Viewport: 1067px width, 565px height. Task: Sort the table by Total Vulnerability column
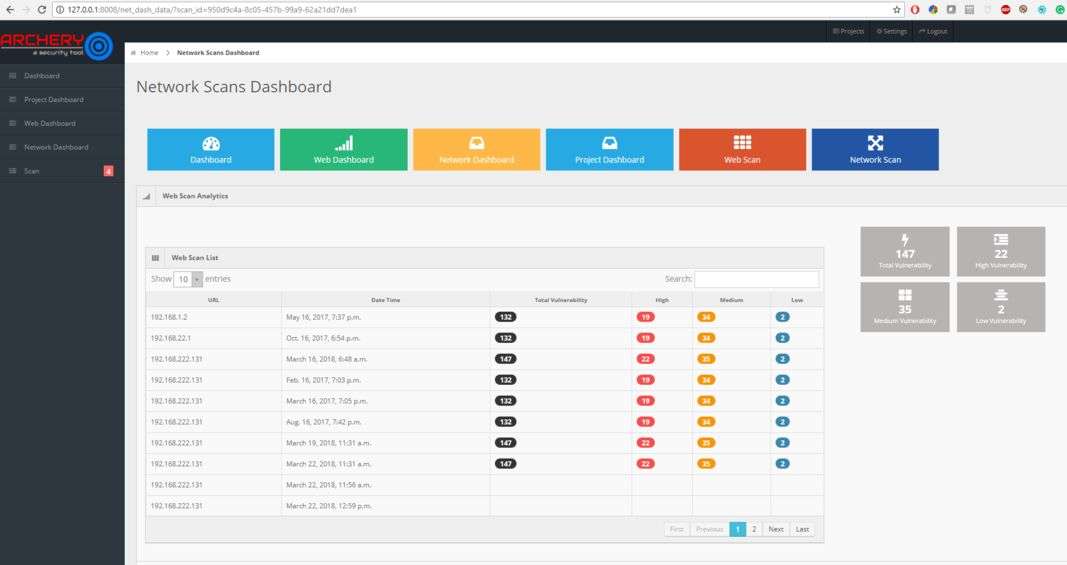point(560,299)
